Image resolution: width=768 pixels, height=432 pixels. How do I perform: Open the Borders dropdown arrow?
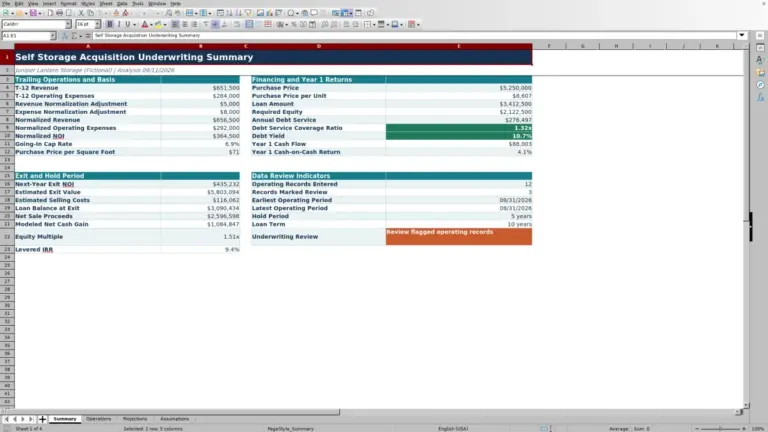pyautogui.click(x=374, y=24)
